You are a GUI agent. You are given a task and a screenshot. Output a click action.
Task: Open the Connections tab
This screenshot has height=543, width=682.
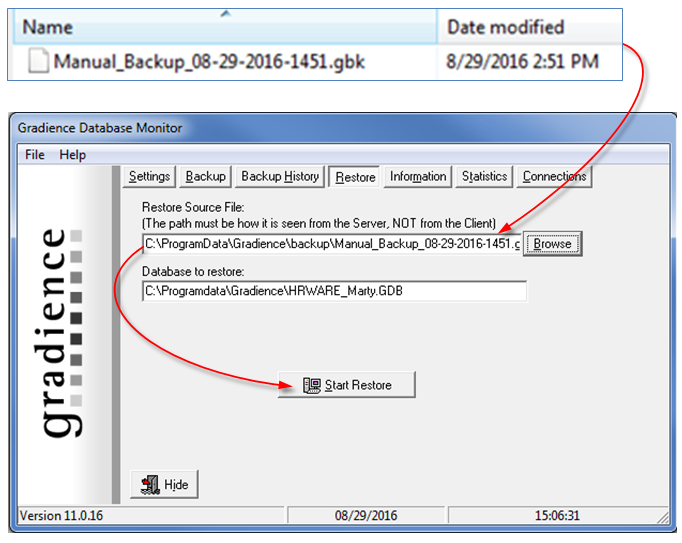[x=554, y=177]
